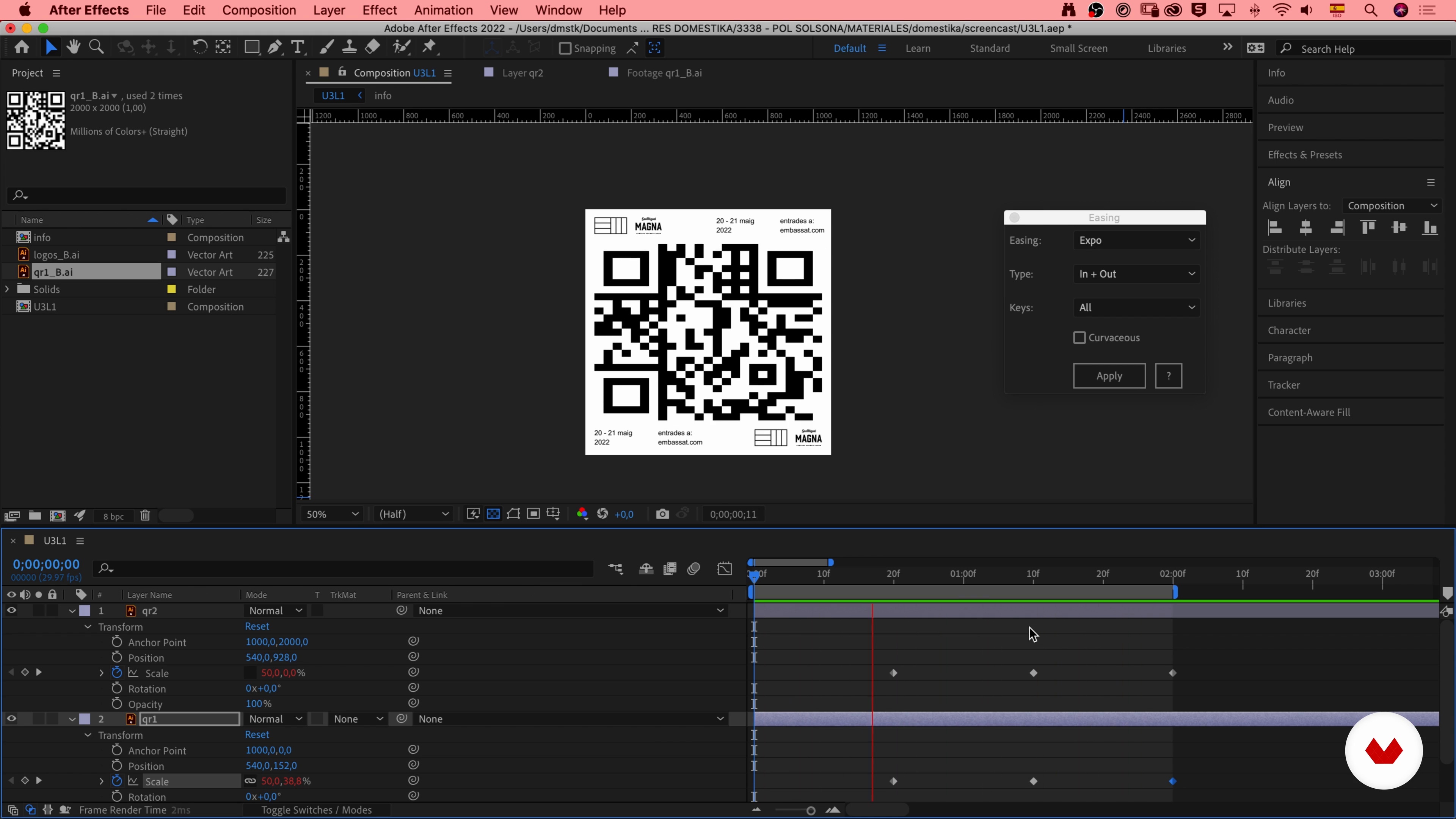This screenshot has width=1456, height=819.
Task: Toggle constrain proportions link on qr1 Scale
Action: coord(250,781)
